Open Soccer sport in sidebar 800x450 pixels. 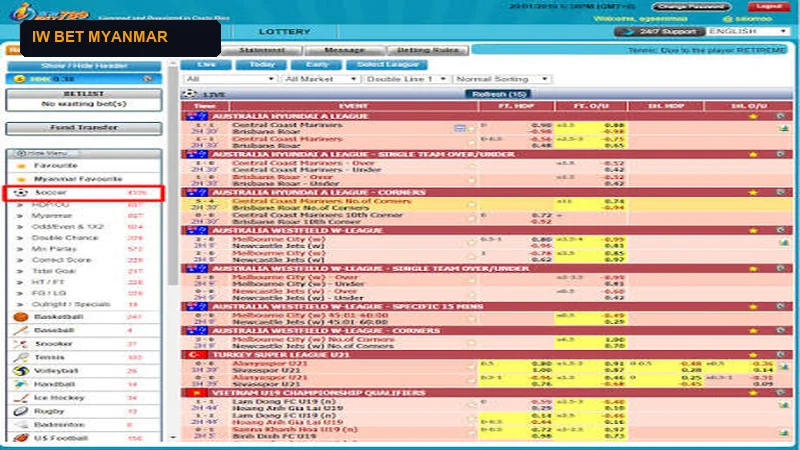83,193
